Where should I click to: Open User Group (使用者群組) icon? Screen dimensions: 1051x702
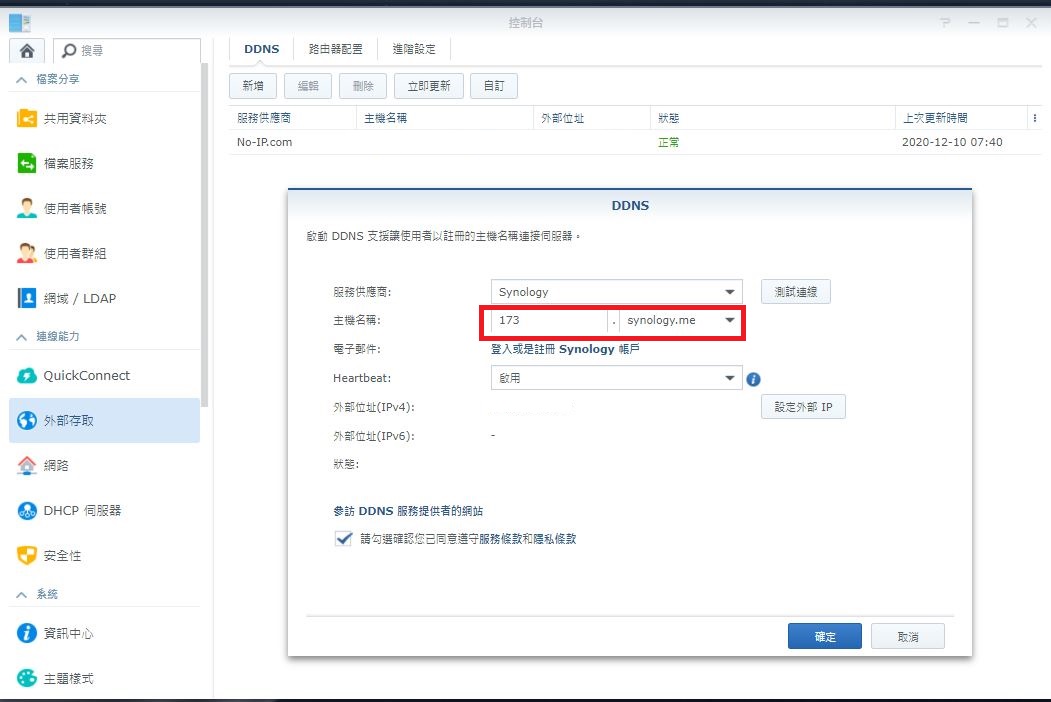[27, 253]
